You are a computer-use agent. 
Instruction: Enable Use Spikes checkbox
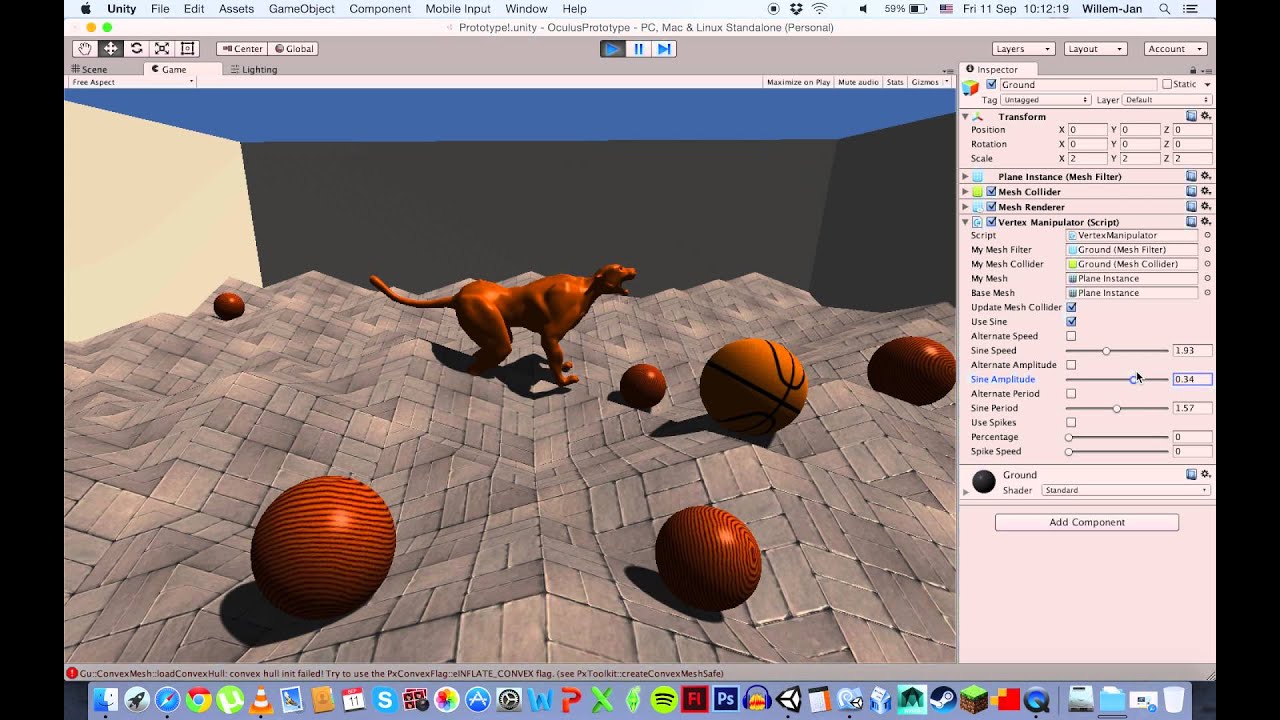point(1071,422)
